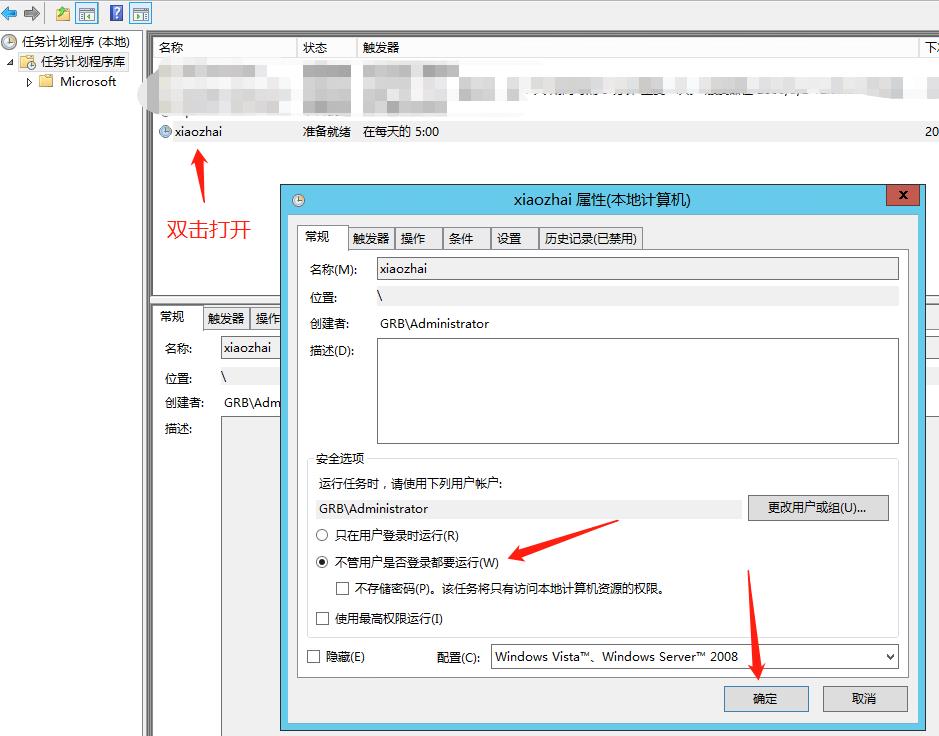Click the 更改用户或组 button
Image resolution: width=939 pixels, height=736 pixels.
[817, 508]
